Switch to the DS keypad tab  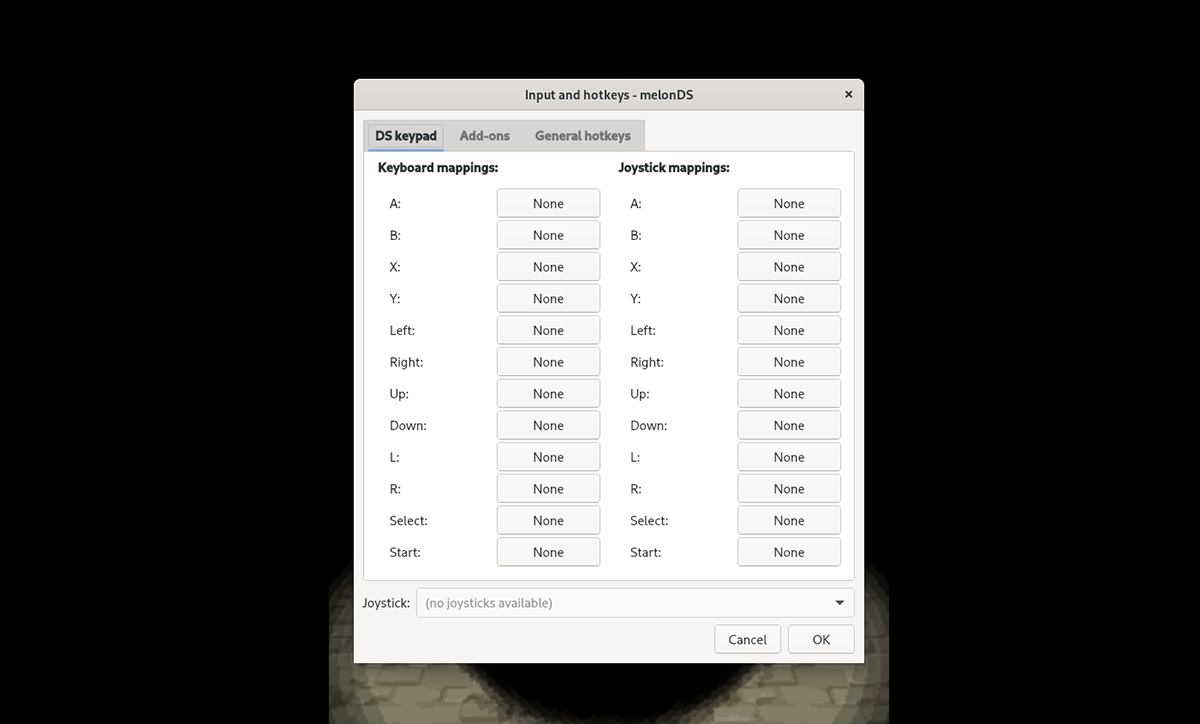click(x=405, y=136)
